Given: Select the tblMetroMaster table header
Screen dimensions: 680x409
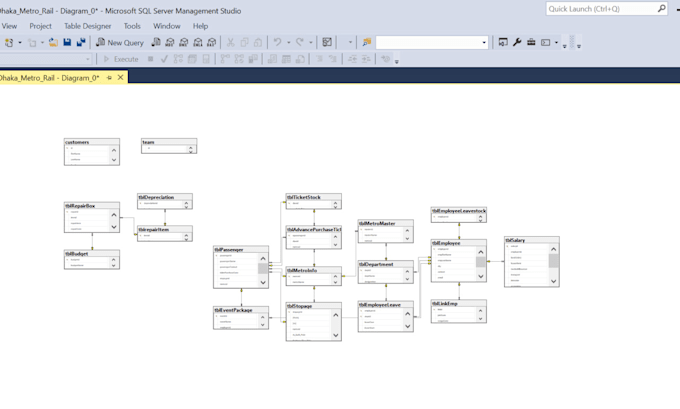Looking at the screenshot, I should [386, 223].
